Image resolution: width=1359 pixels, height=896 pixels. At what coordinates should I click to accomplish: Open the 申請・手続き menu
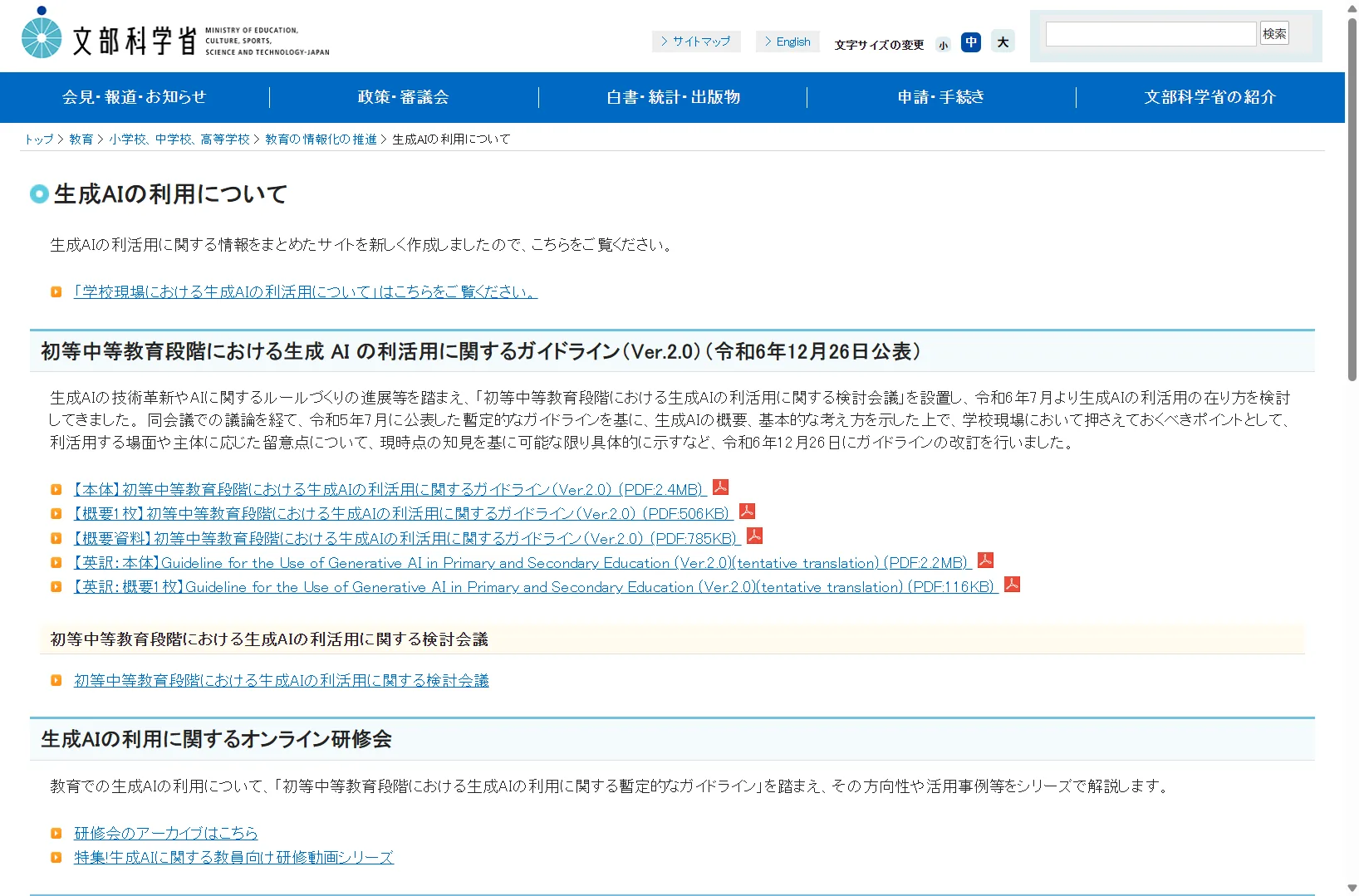point(941,97)
